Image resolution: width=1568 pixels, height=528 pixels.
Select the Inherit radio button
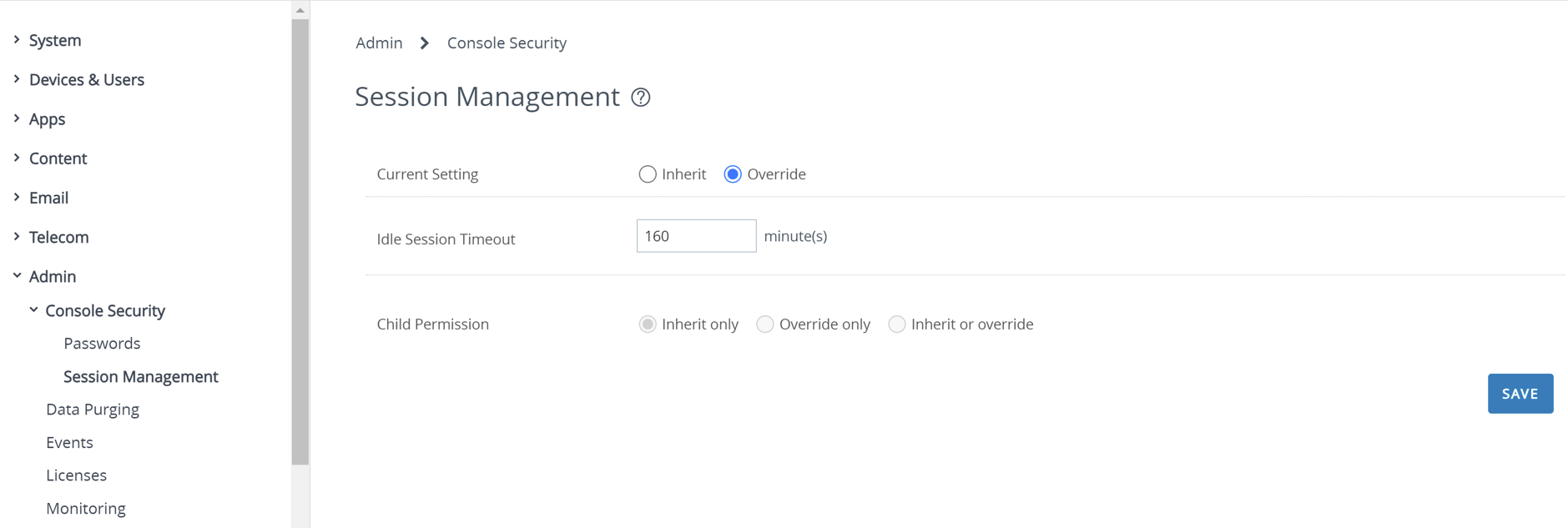(x=648, y=174)
